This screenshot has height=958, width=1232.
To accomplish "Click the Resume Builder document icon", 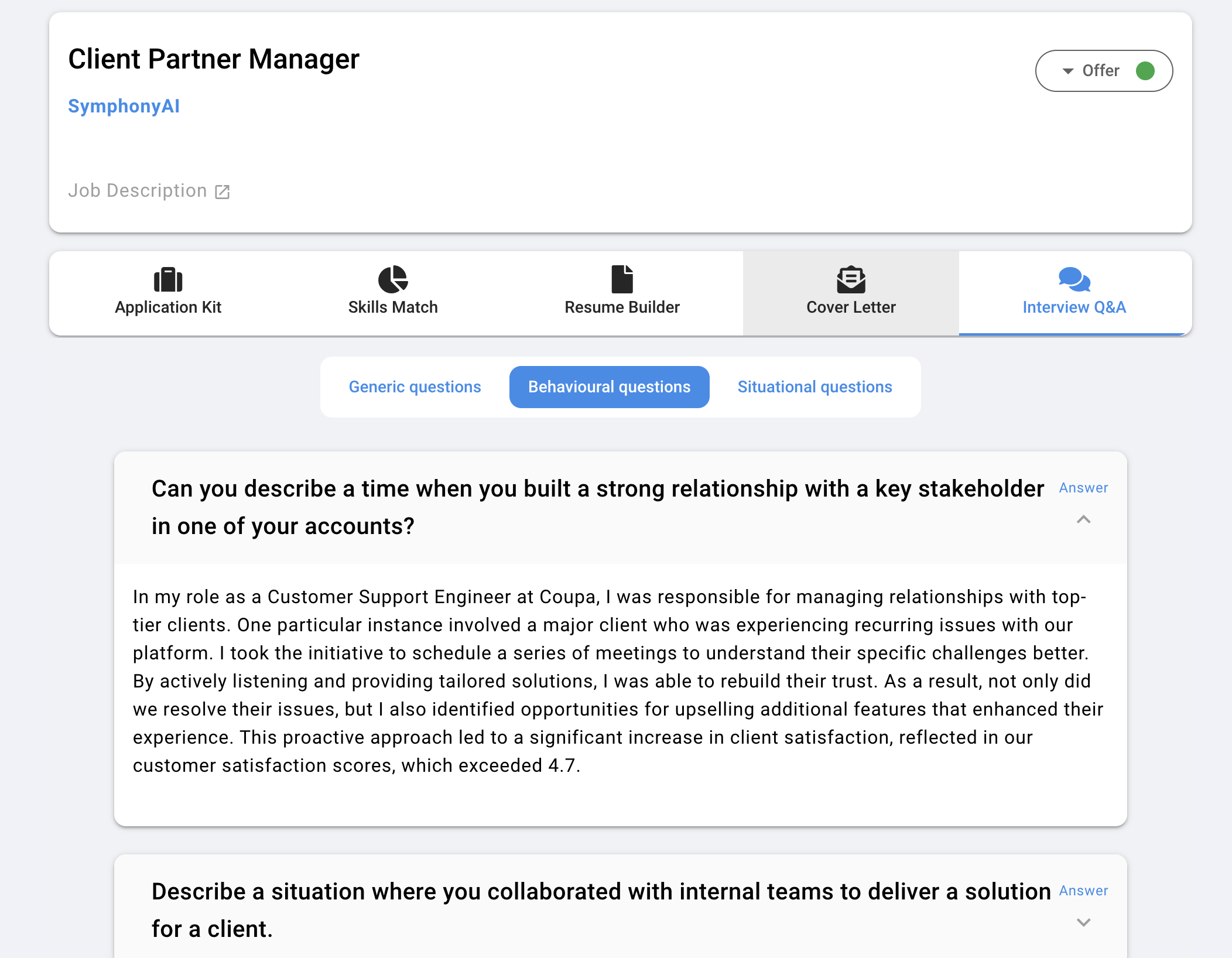I will click(622, 279).
